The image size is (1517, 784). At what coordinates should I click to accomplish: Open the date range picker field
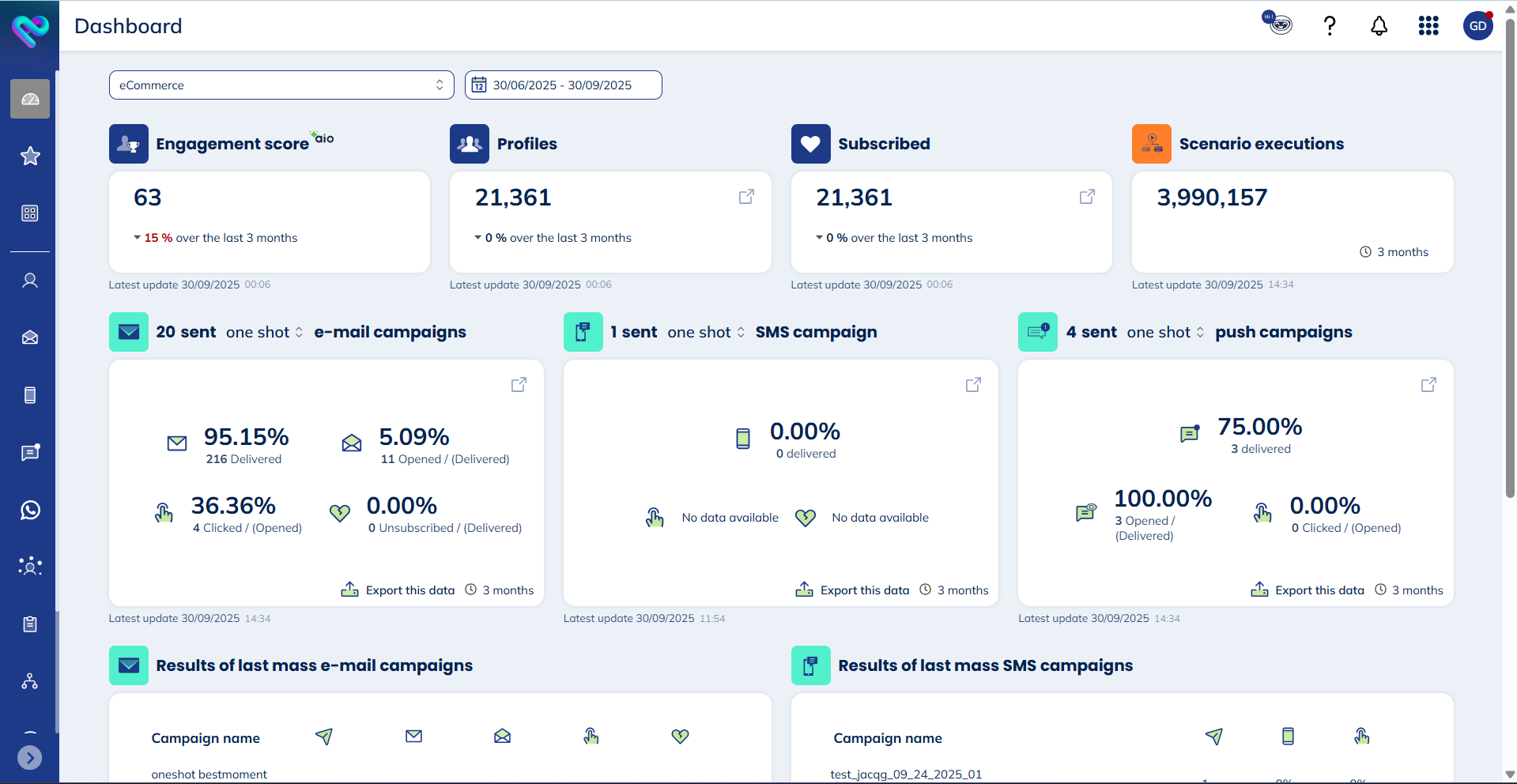point(563,85)
